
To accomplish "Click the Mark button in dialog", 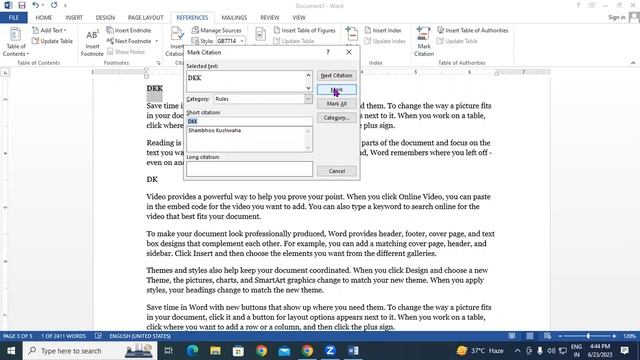I will [336, 89].
